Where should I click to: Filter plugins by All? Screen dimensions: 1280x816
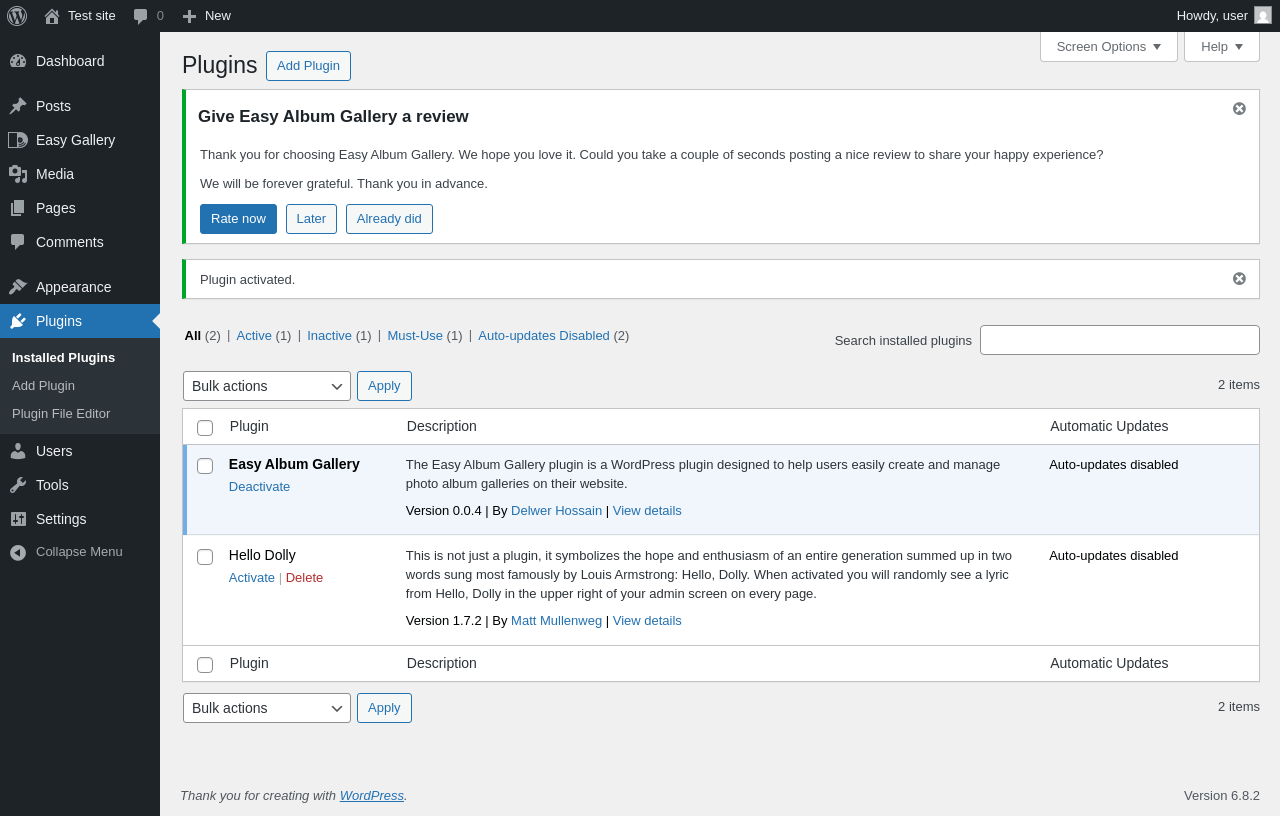pos(193,335)
